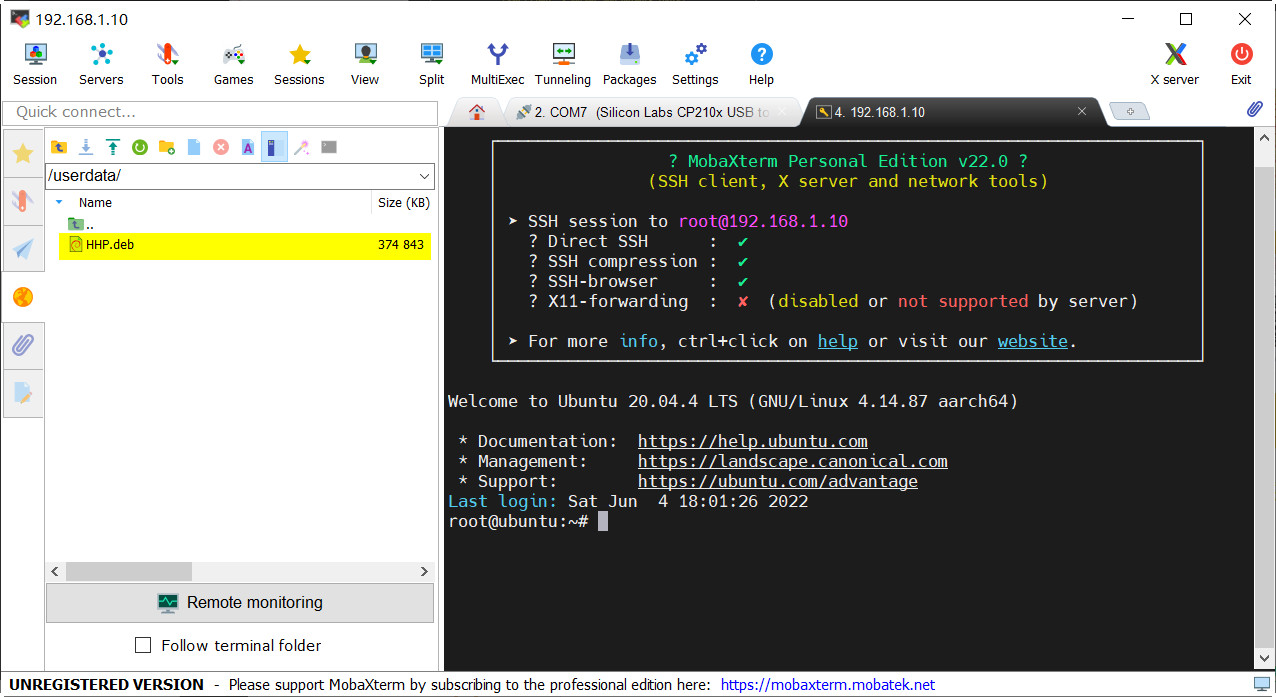Refresh the SFTP folder listing
1276x697 pixels.
pyautogui.click(x=140, y=147)
